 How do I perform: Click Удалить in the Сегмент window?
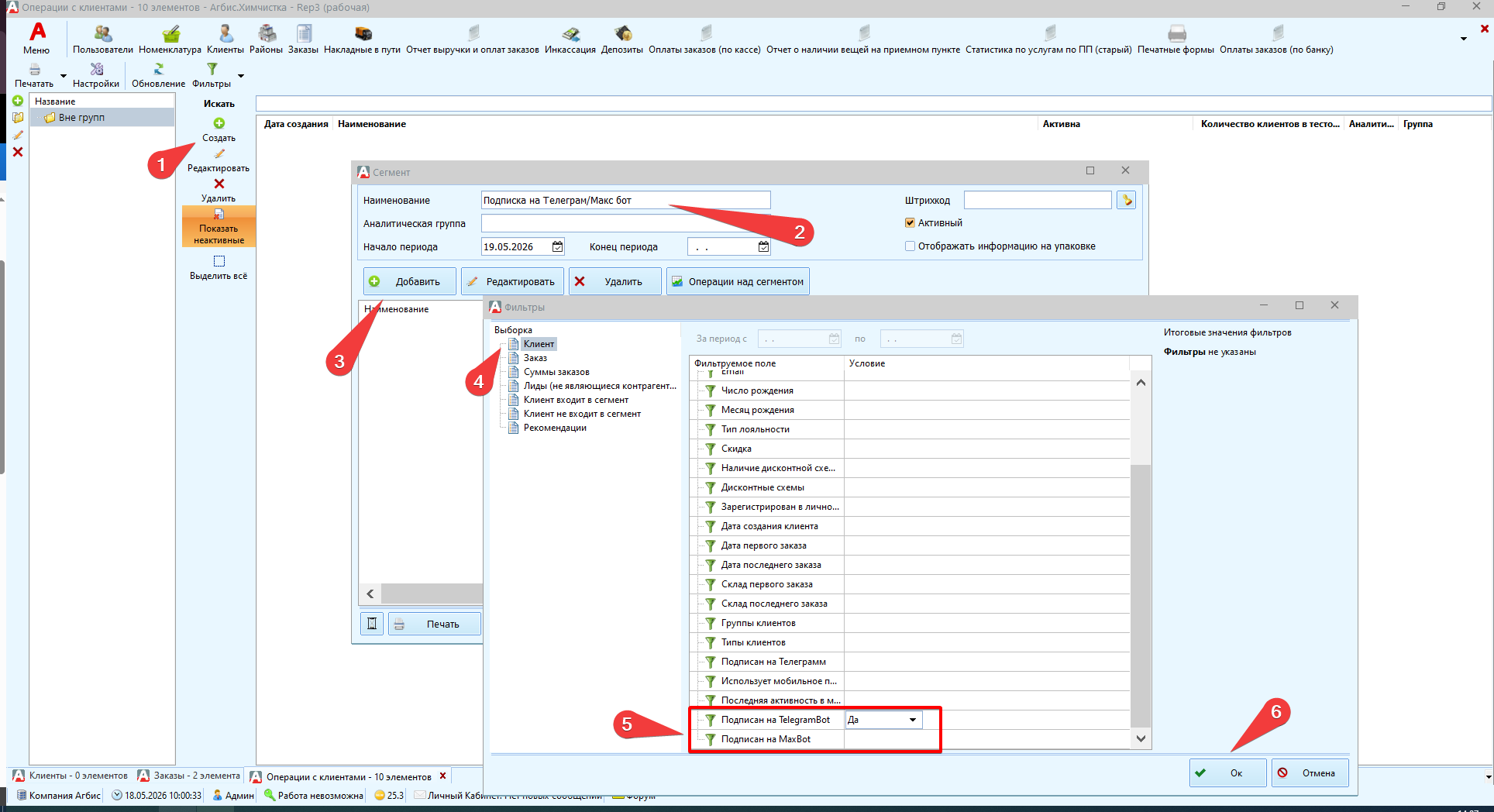(x=615, y=281)
